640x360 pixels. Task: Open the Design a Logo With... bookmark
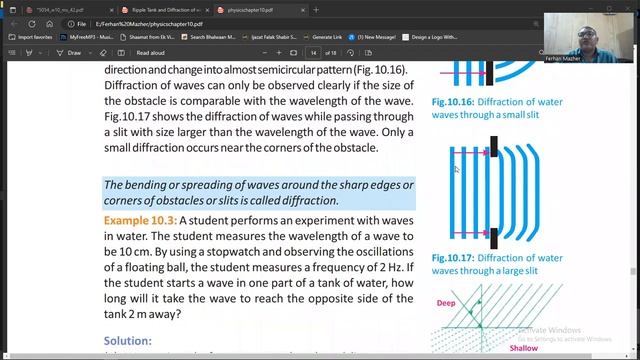(x=430, y=37)
